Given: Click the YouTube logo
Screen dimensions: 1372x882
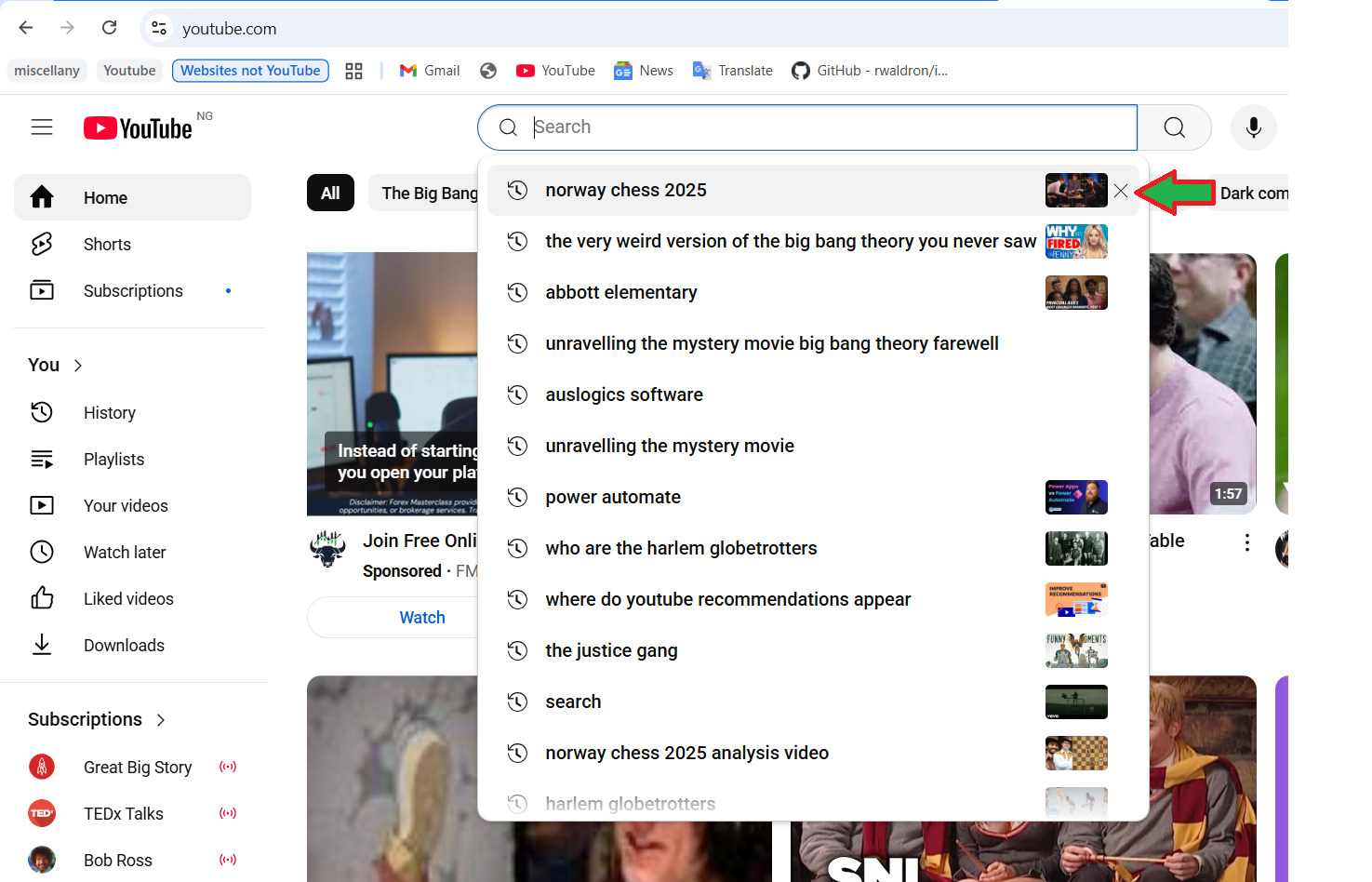Looking at the screenshot, I should pyautogui.click(x=138, y=127).
